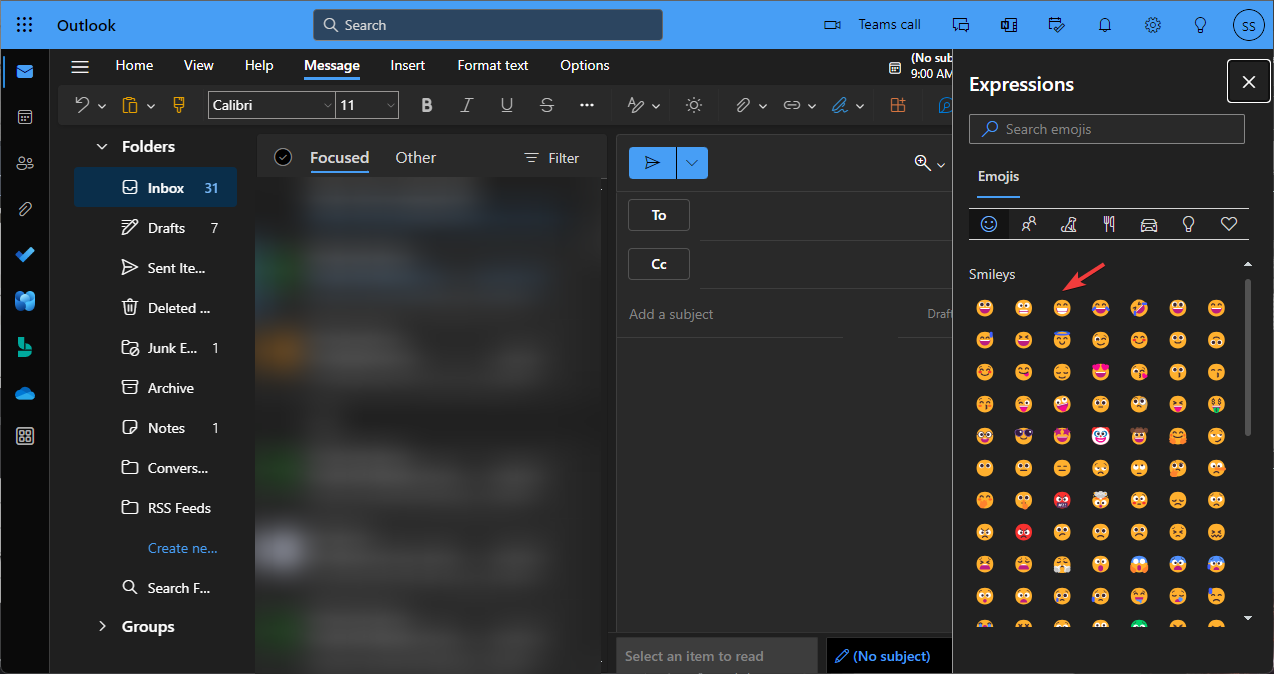Click the Send button
1274x674 pixels.
pyautogui.click(x=652, y=163)
